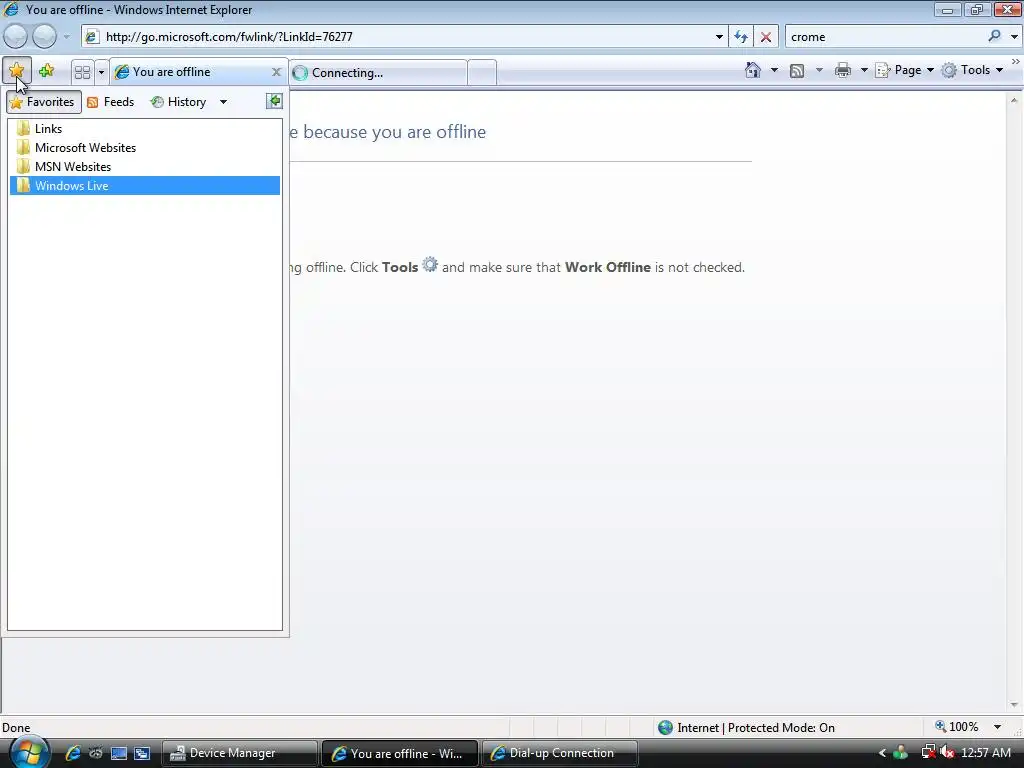Click the network tray icon

point(928,753)
